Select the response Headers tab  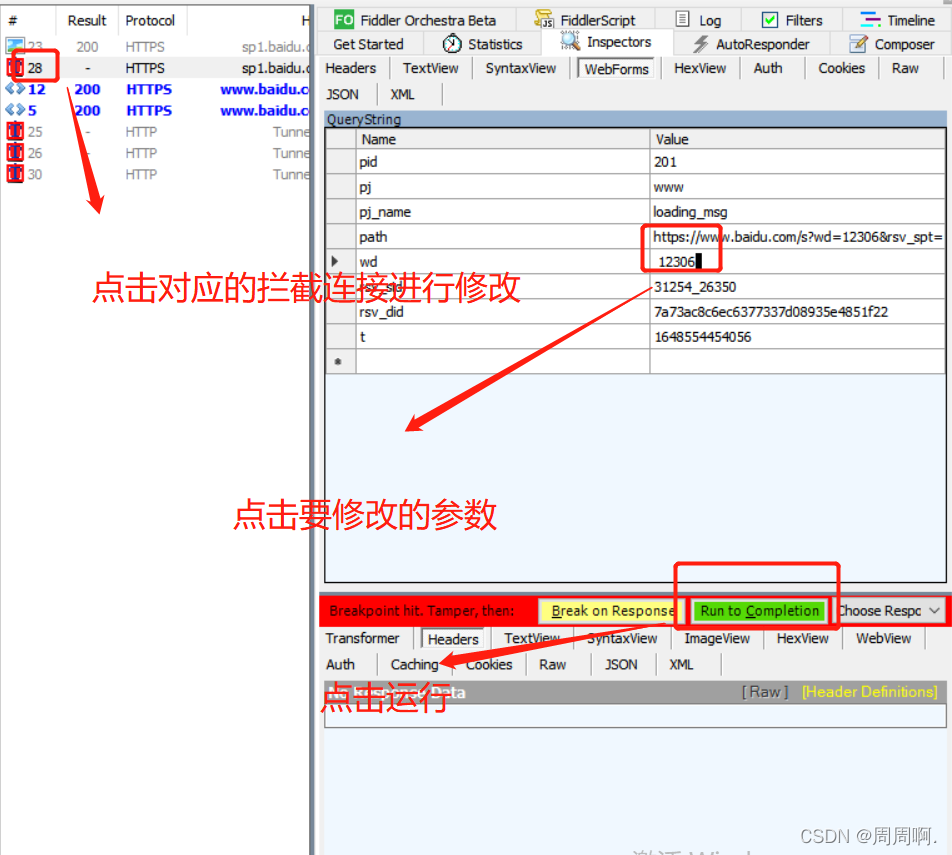[x=453, y=639]
